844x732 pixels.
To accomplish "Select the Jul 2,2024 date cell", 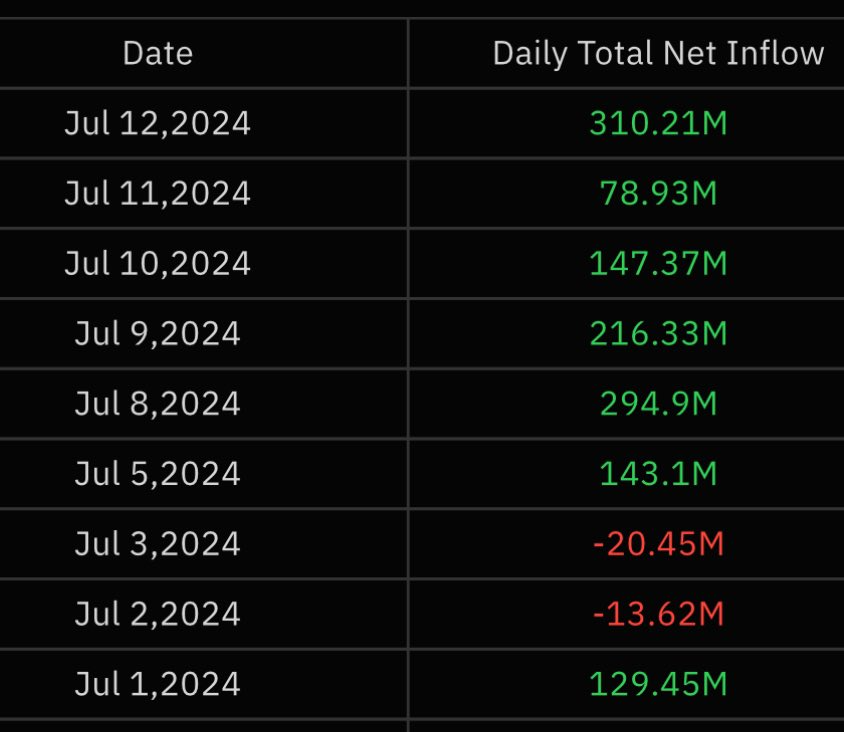I will coord(158,614).
